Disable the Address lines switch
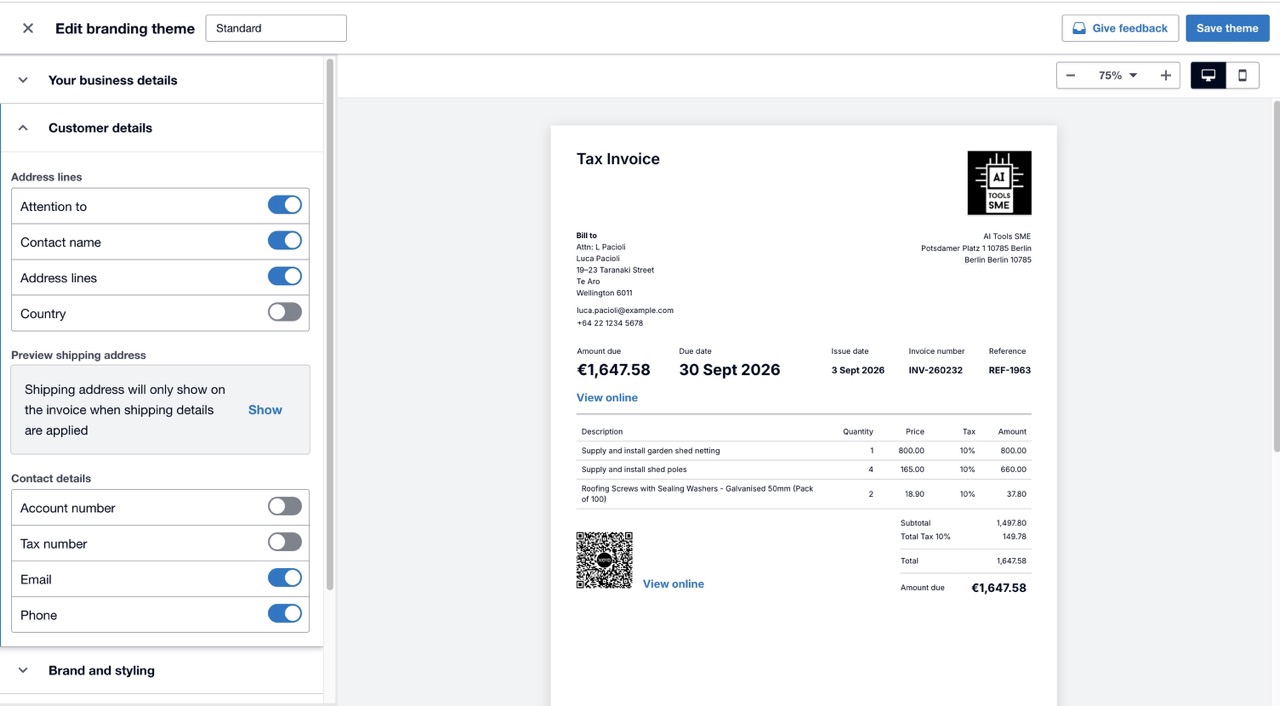This screenshot has width=1280, height=706. [x=285, y=277]
